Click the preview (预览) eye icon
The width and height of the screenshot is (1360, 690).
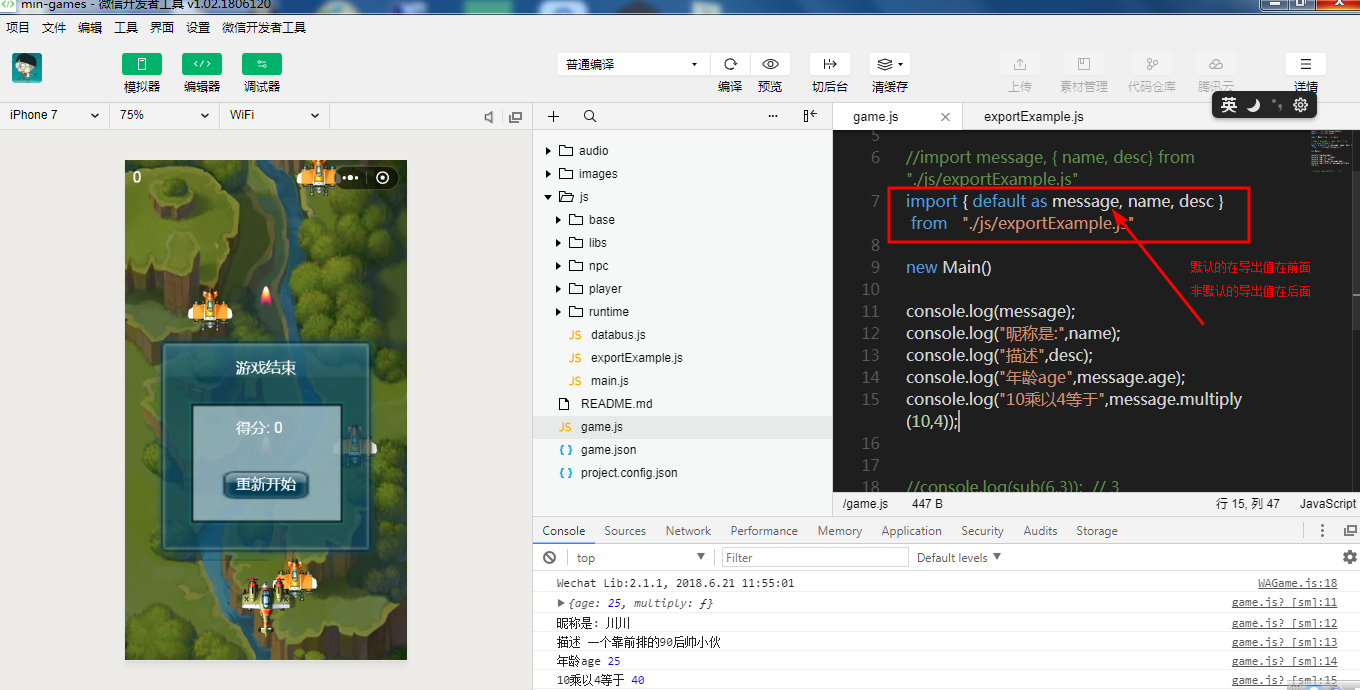pos(770,64)
